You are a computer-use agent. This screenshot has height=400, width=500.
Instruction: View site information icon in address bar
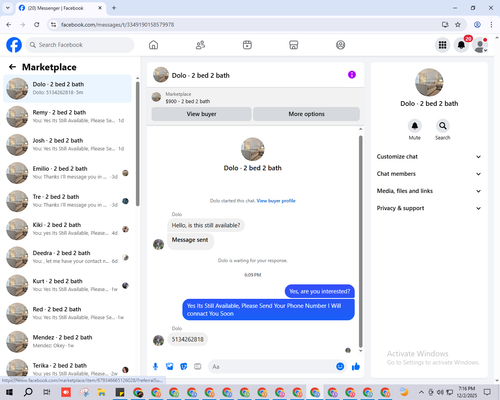pos(53,24)
